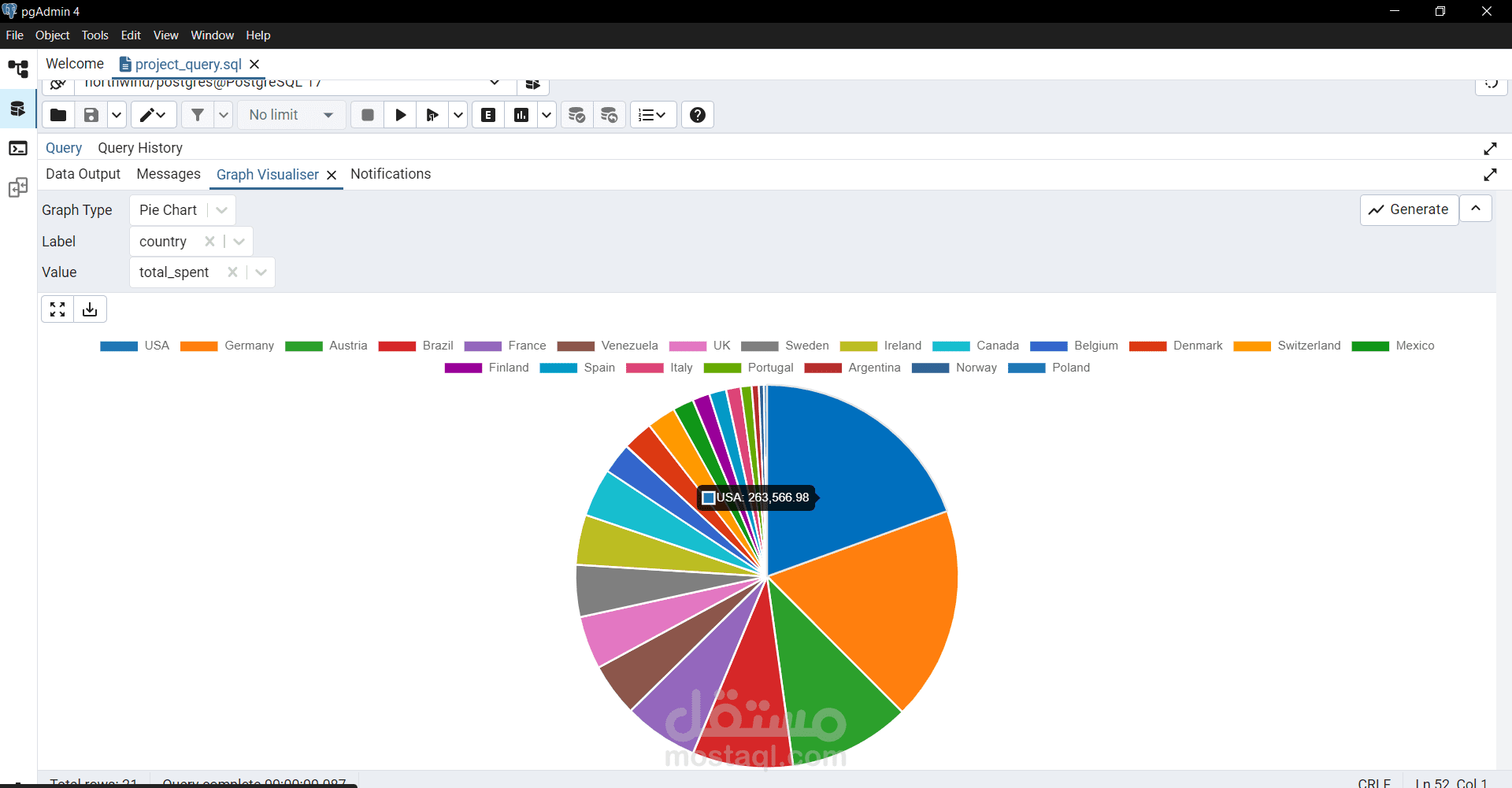
Task: Click the fullscreen graph icon
Action: (57, 309)
